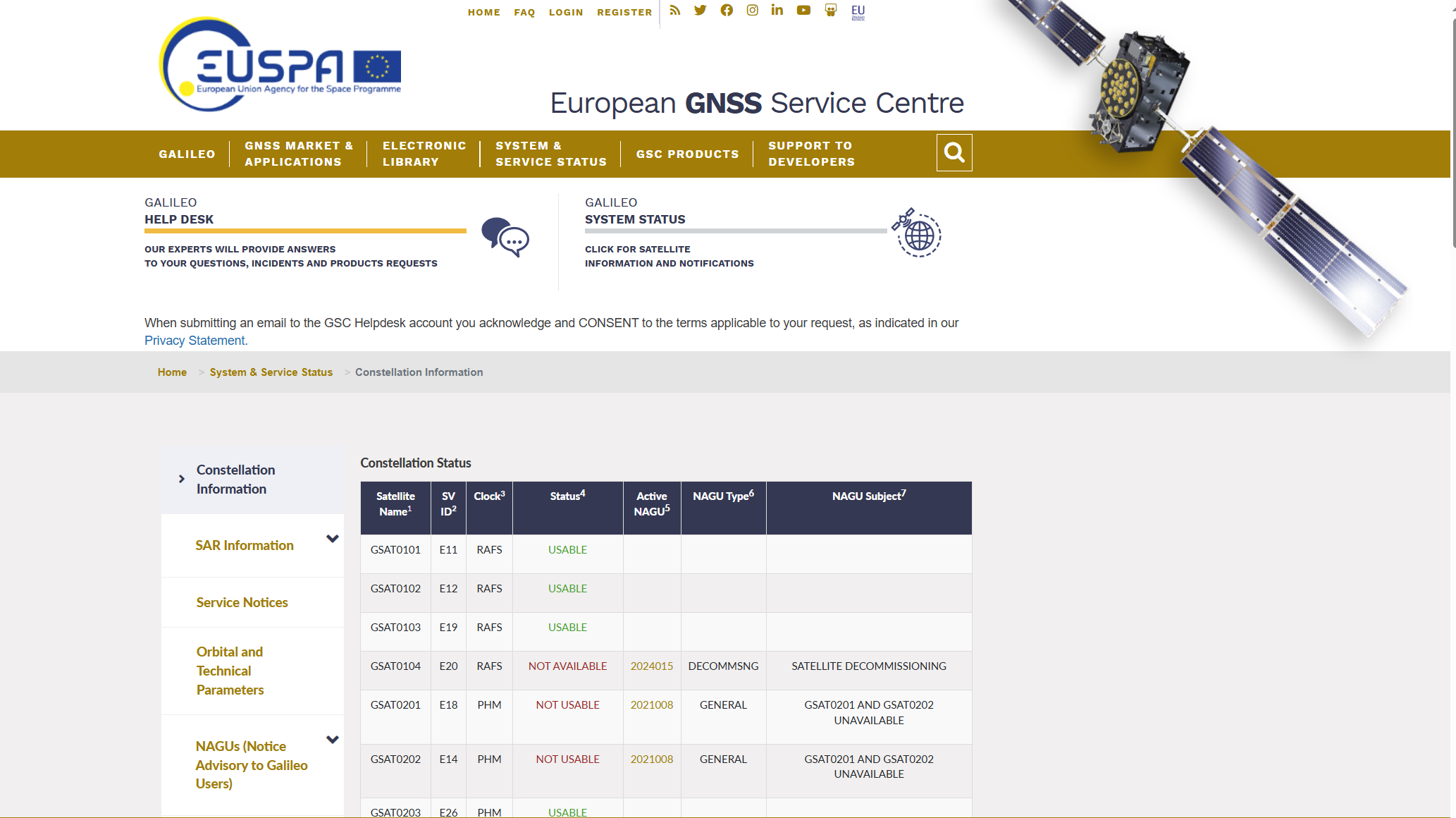Click the YouTube icon
The width and height of the screenshot is (1456, 818).
[x=803, y=11]
